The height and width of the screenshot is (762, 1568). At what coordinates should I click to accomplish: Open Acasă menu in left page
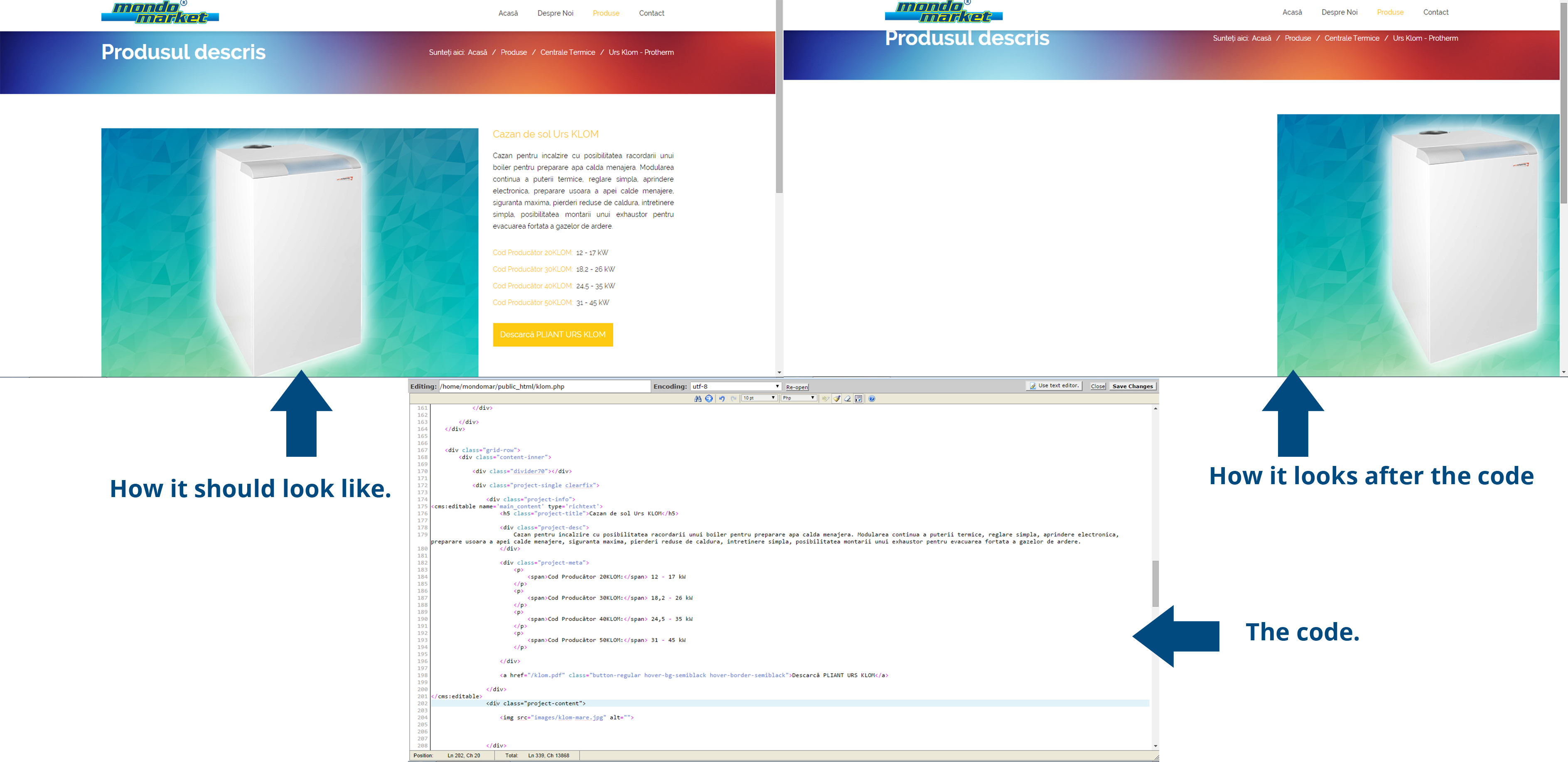(508, 13)
